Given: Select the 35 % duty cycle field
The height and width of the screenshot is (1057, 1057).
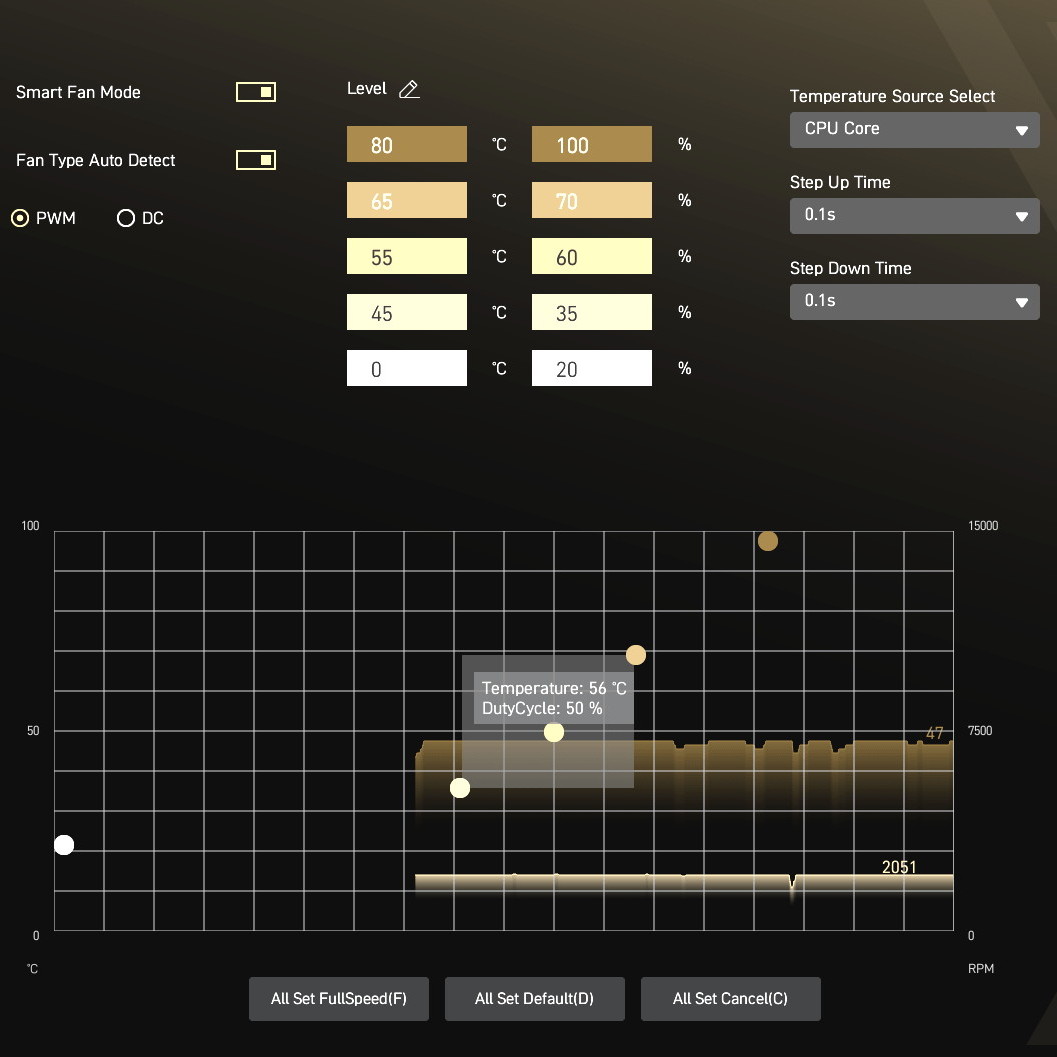Looking at the screenshot, I should pyautogui.click(x=591, y=313).
